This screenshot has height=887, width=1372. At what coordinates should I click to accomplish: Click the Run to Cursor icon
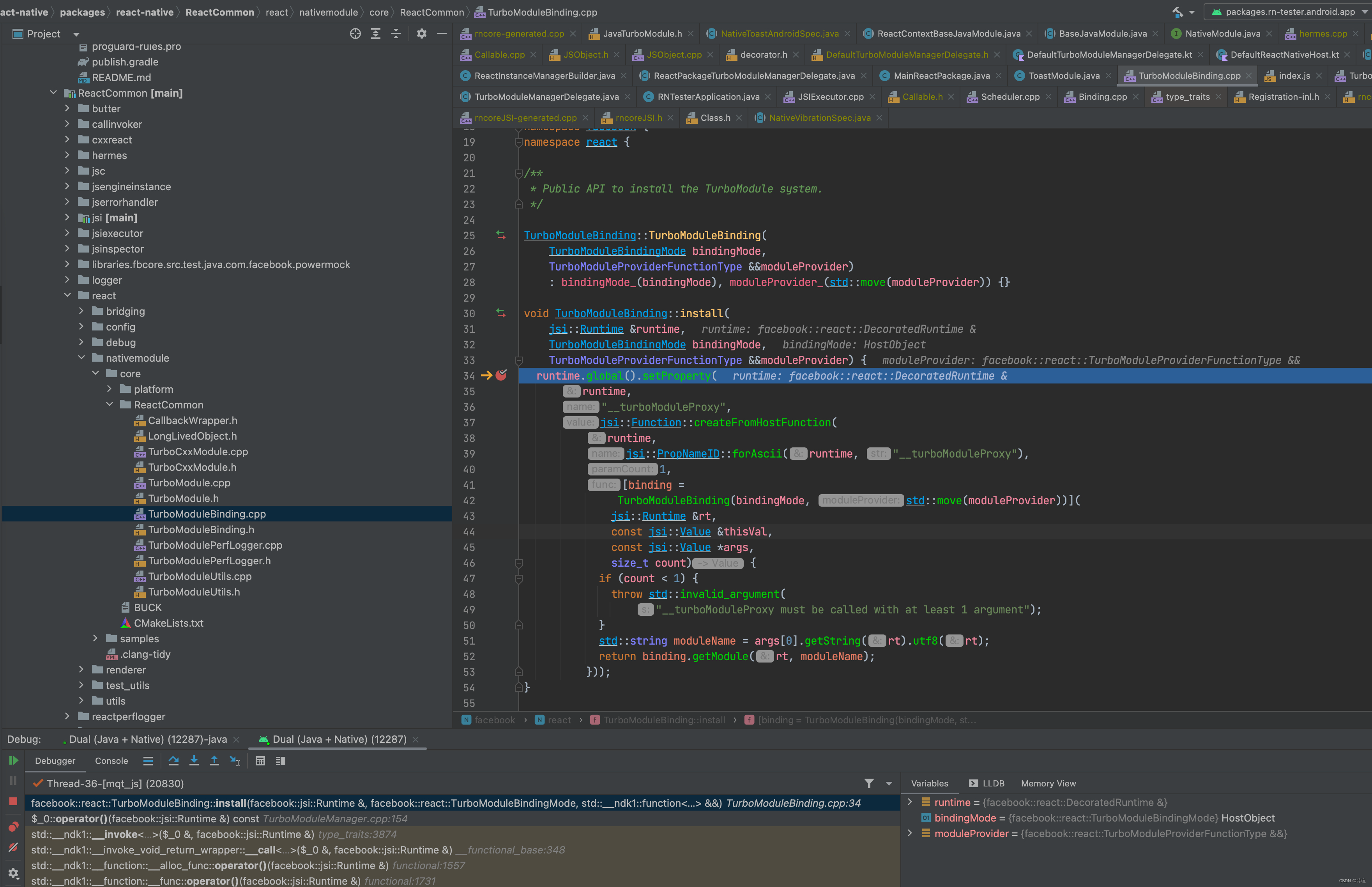pos(235,761)
